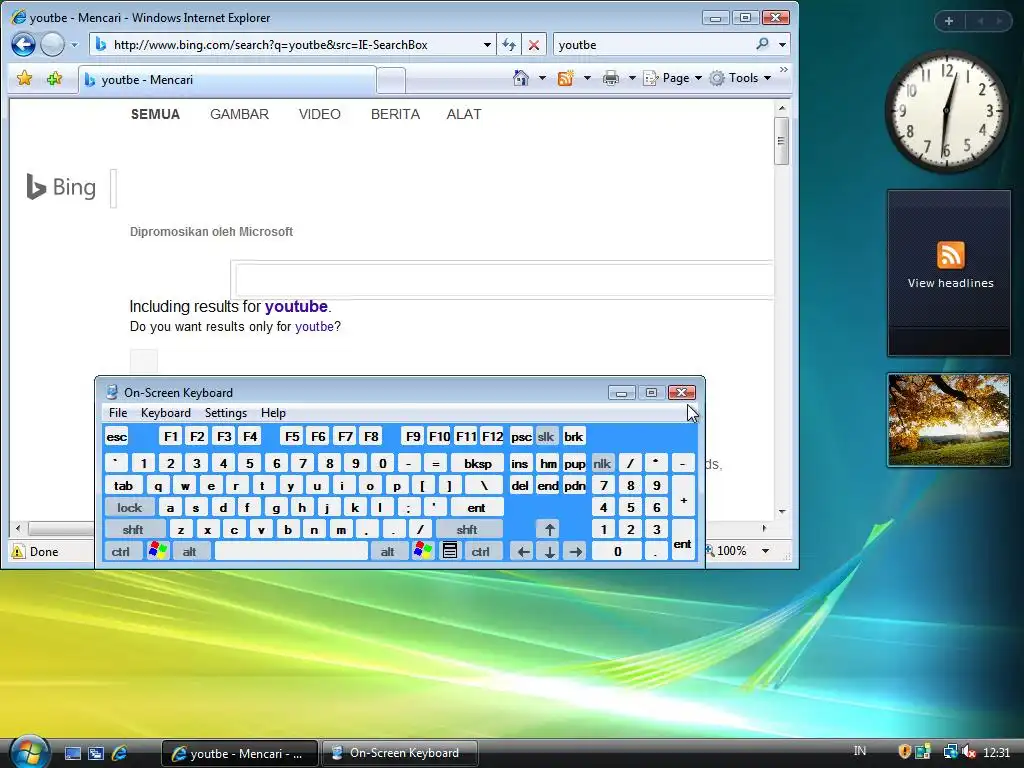The image size is (1024, 768).
Task: Open the File menu in On-Screen Keyboard
Action: pyautogui.click(x=118, y=413)
